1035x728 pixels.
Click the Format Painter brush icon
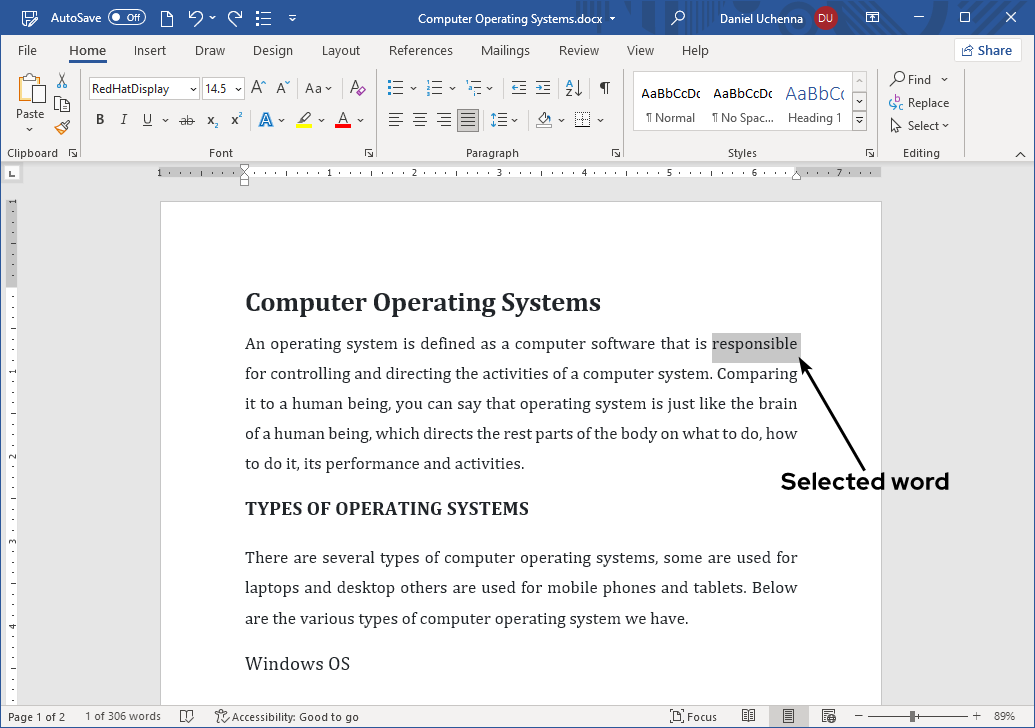coord(62,127)
